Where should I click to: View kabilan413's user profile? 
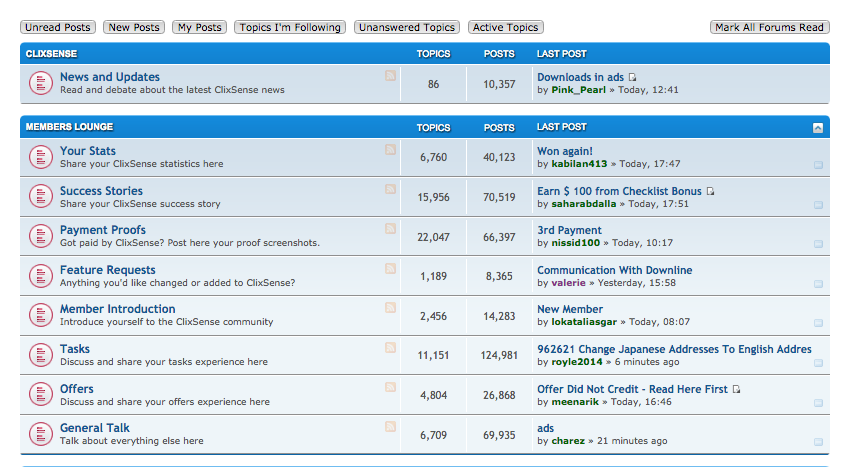coord(579,164)
